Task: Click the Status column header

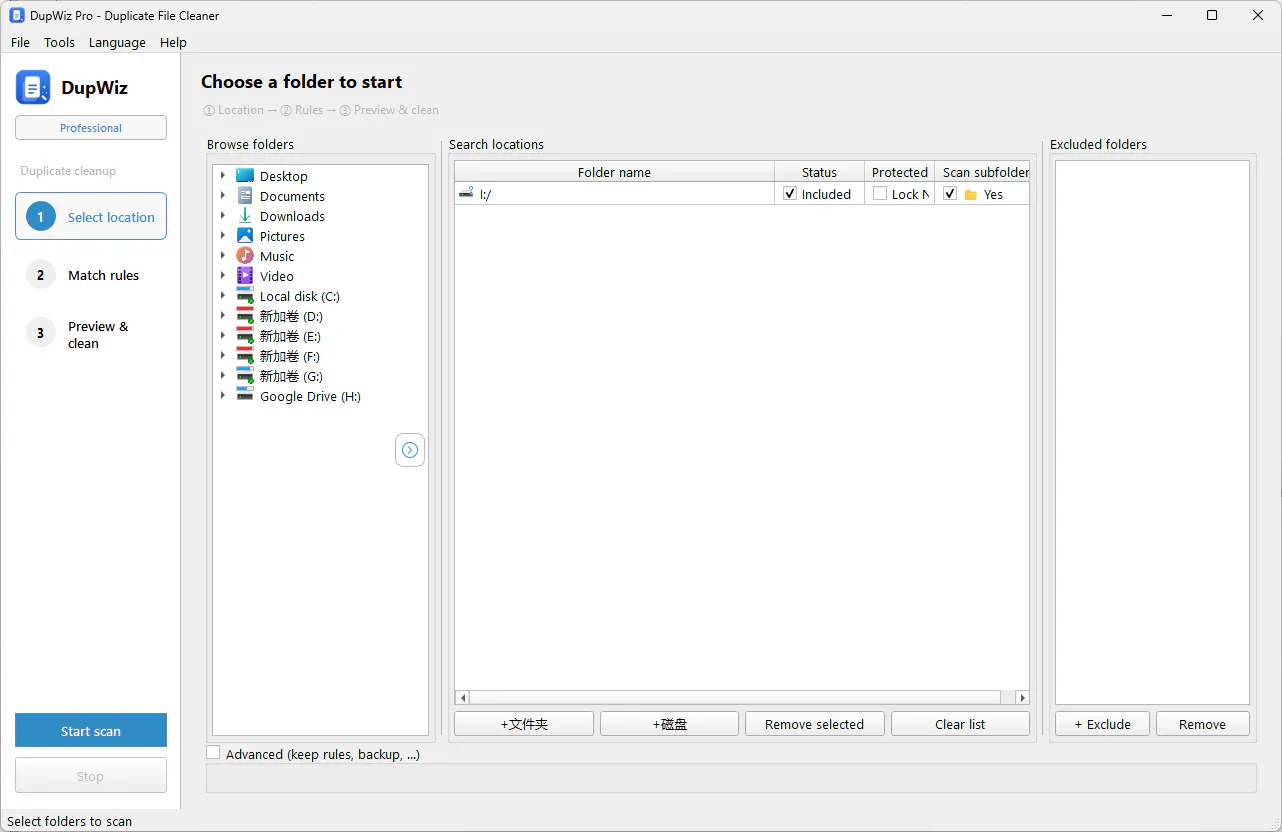Action: 819,172
